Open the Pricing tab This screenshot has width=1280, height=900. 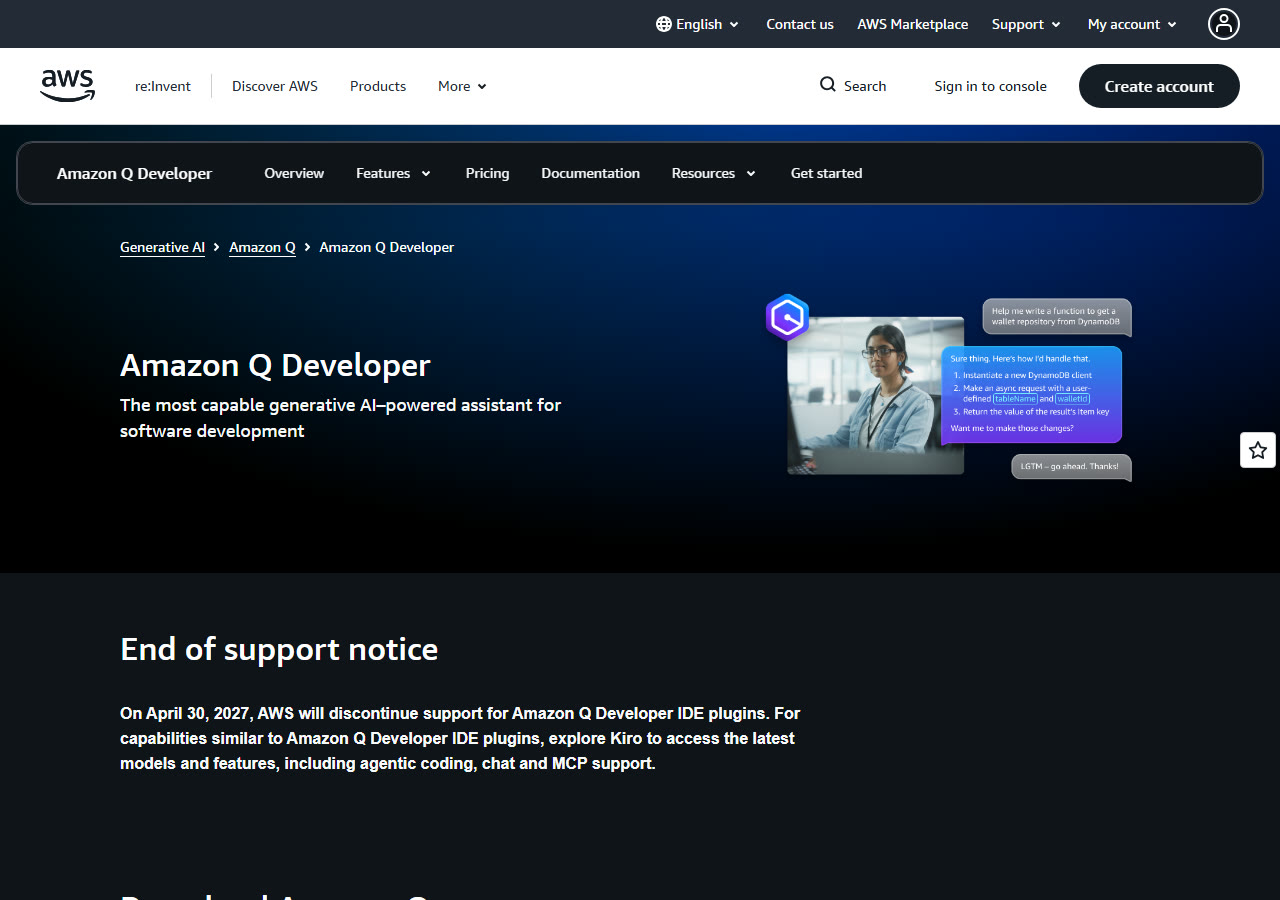[487, 173]
